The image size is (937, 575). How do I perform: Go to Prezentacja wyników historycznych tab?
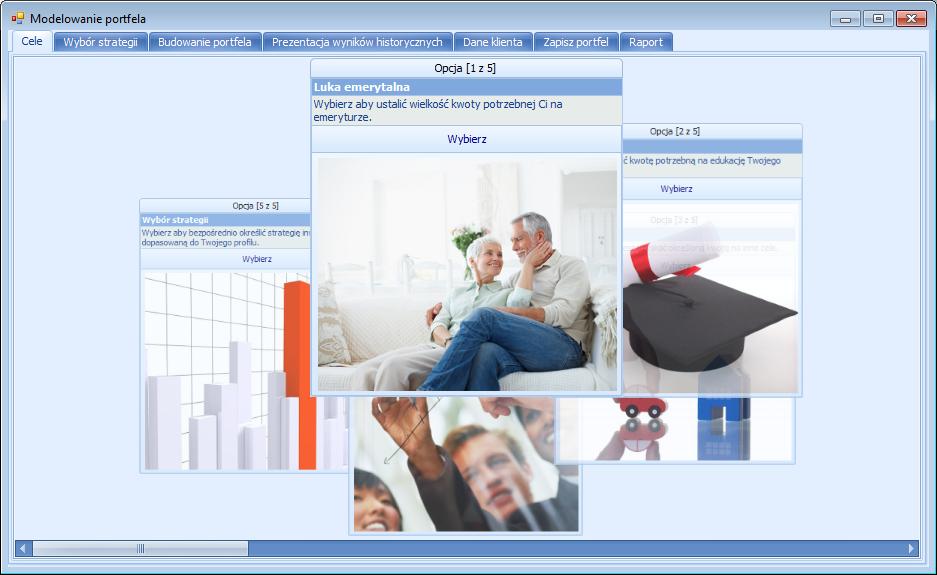[357, 42]
